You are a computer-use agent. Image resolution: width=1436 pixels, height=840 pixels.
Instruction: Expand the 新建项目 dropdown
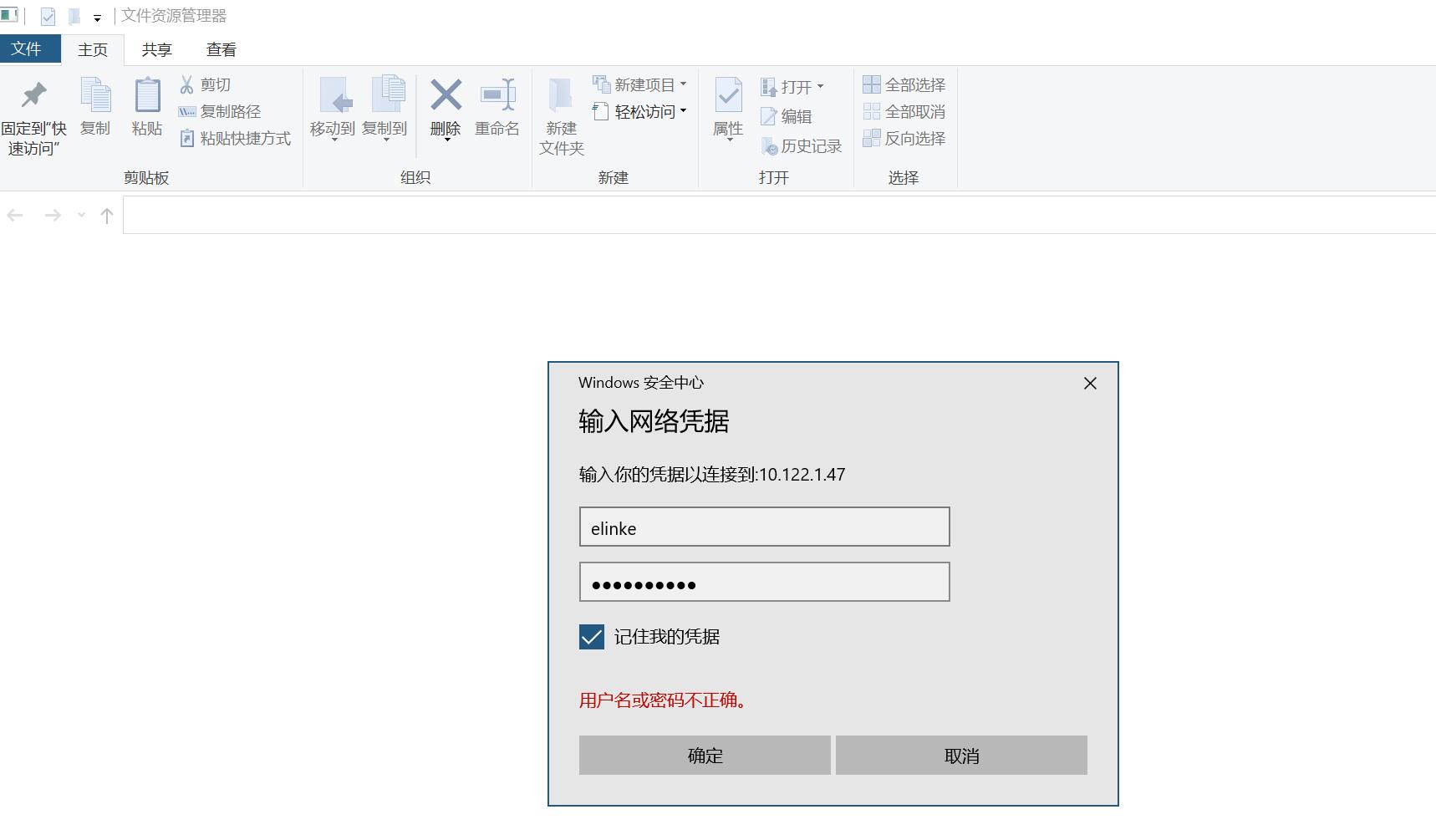684,84
